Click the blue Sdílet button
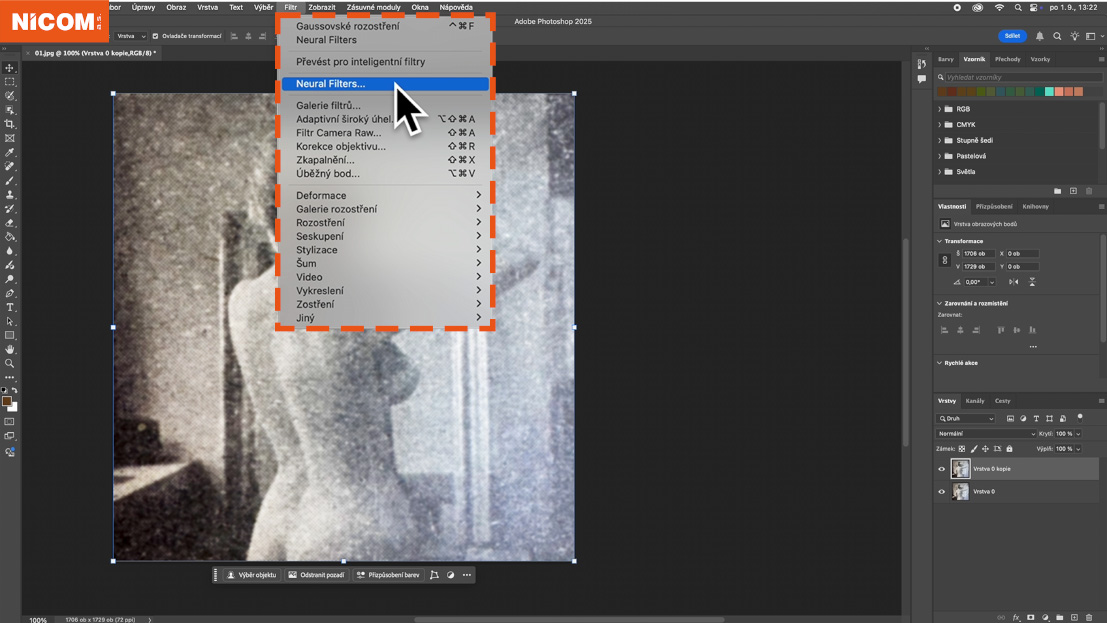 [x=1012, y=35]
